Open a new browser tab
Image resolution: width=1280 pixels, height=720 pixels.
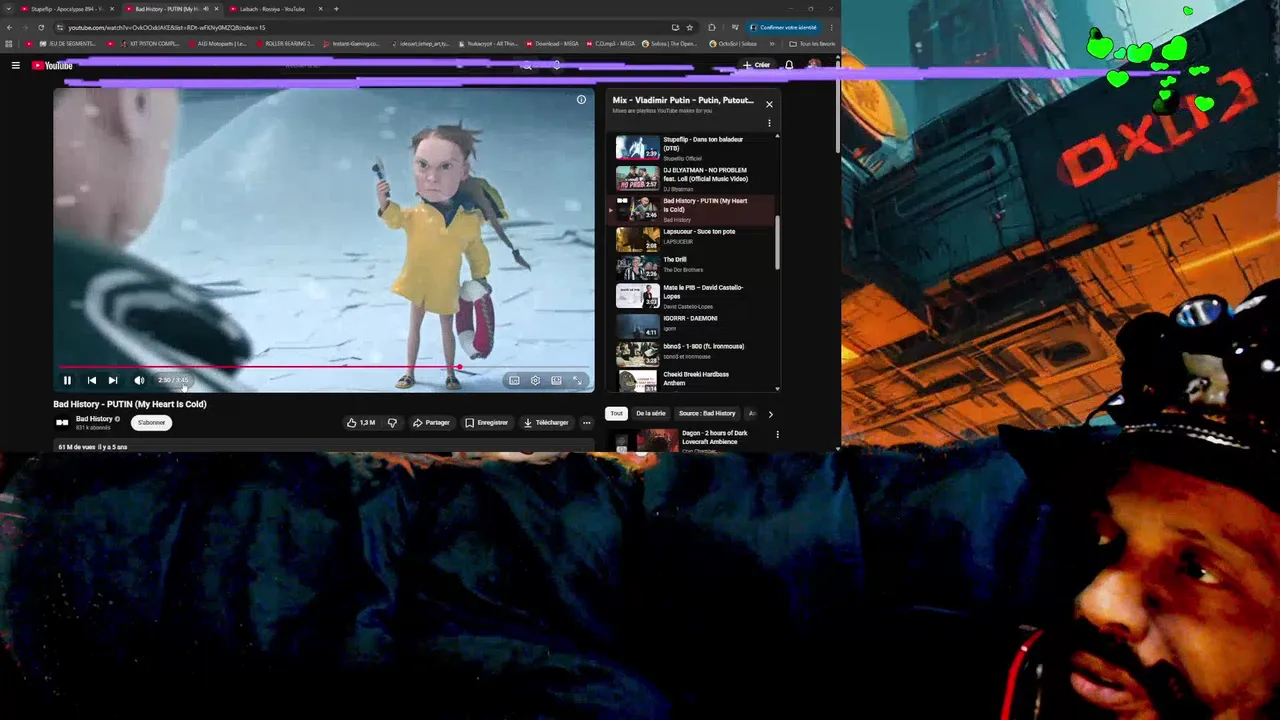[336, 9]
